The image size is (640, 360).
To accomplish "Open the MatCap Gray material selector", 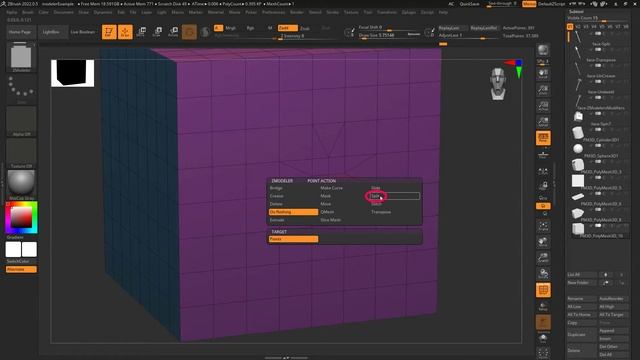I will click(21, 185).
